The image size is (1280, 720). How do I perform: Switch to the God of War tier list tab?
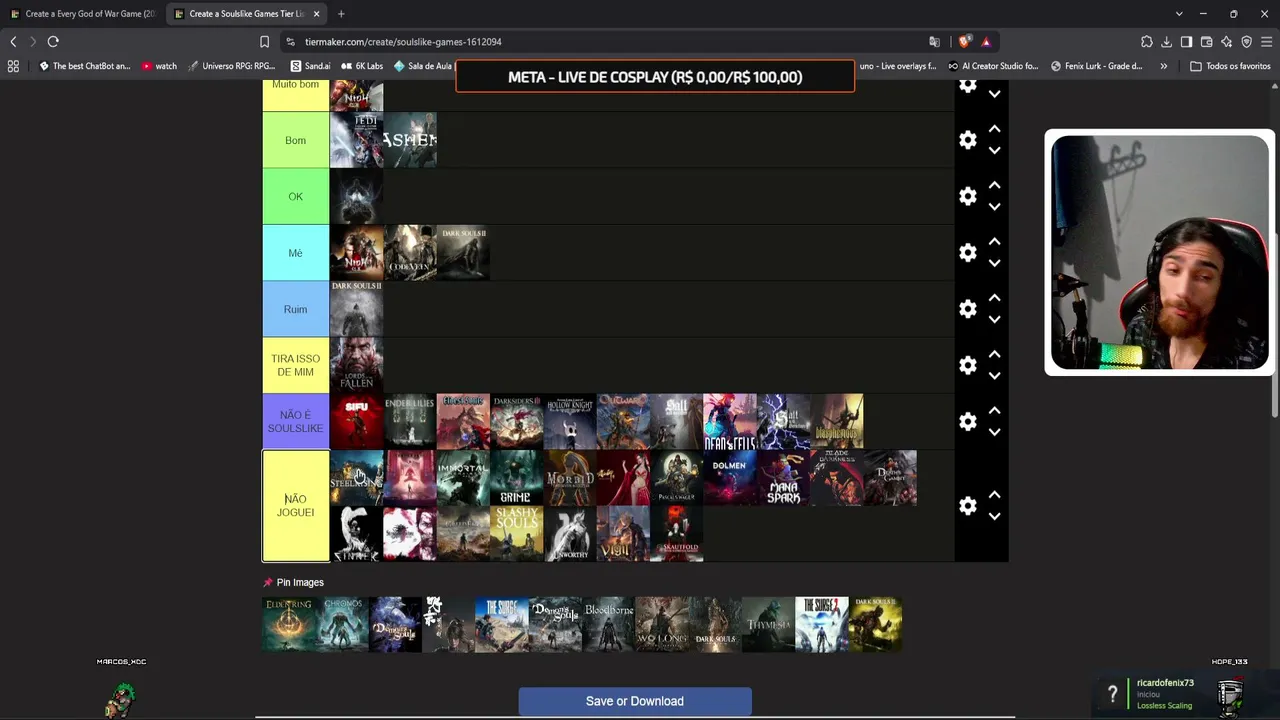coord(84,14)
